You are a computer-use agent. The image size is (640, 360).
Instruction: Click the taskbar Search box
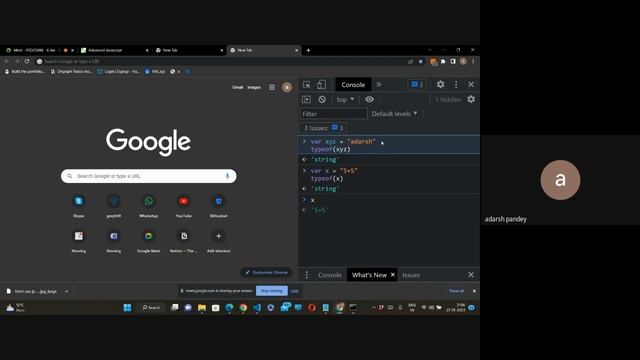click(x=151, y=308)
